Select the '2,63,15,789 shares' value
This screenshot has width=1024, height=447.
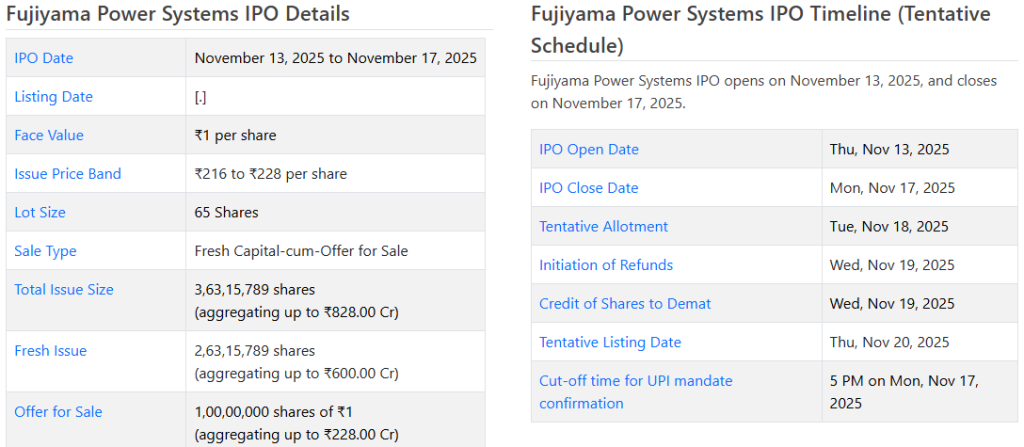255,351
